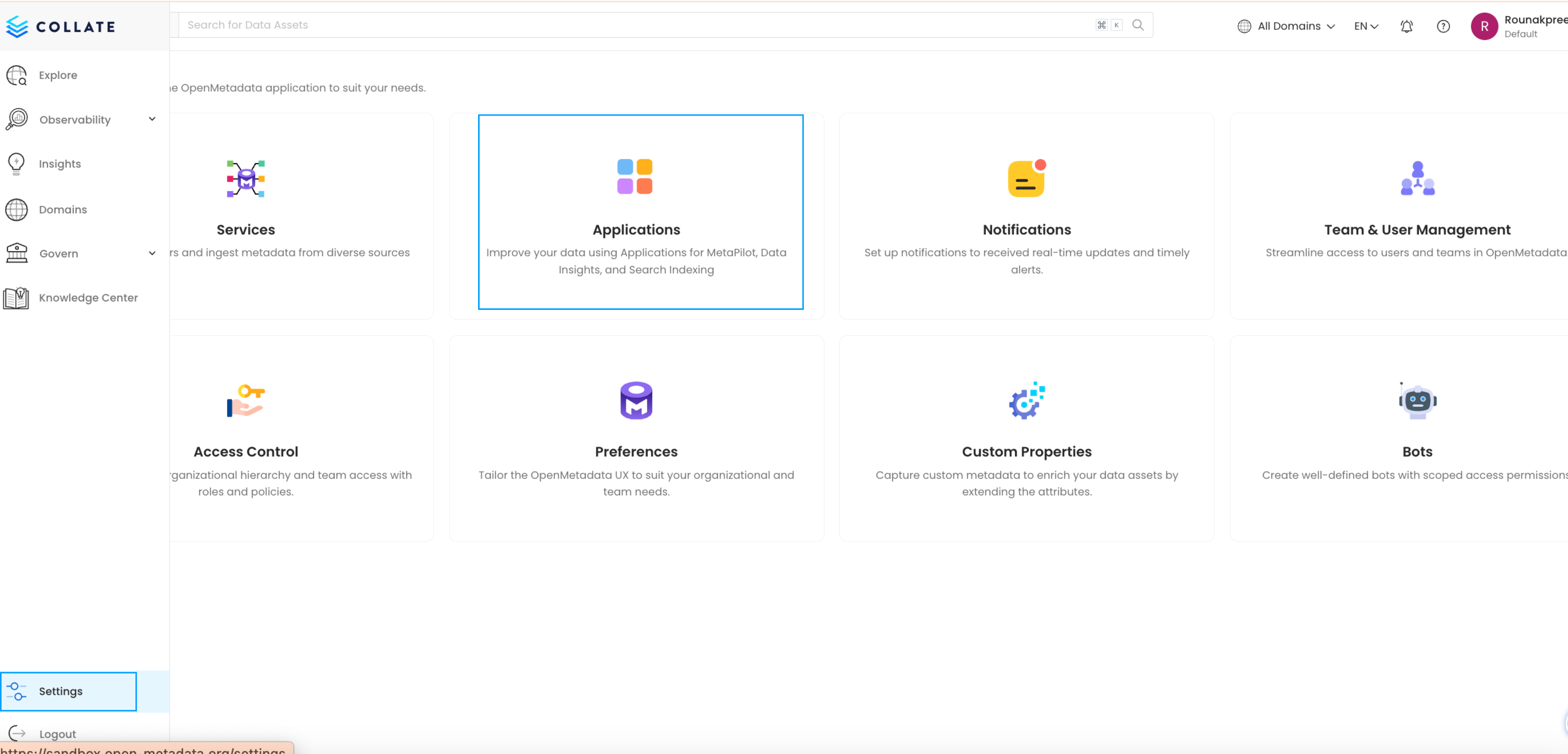Open the All Domains dropdown
1568x754 pixels.
pos(1286,26)
